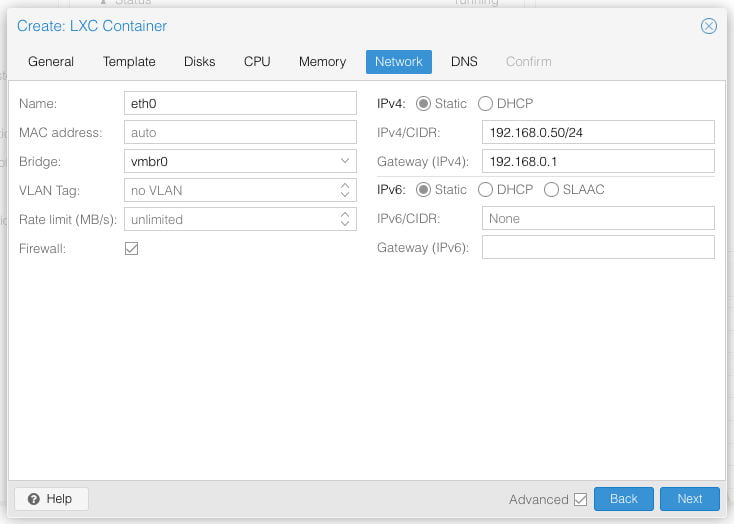This screenshot has height=524, width=734.
Task: Switch to the General tab
Action: 51,62
